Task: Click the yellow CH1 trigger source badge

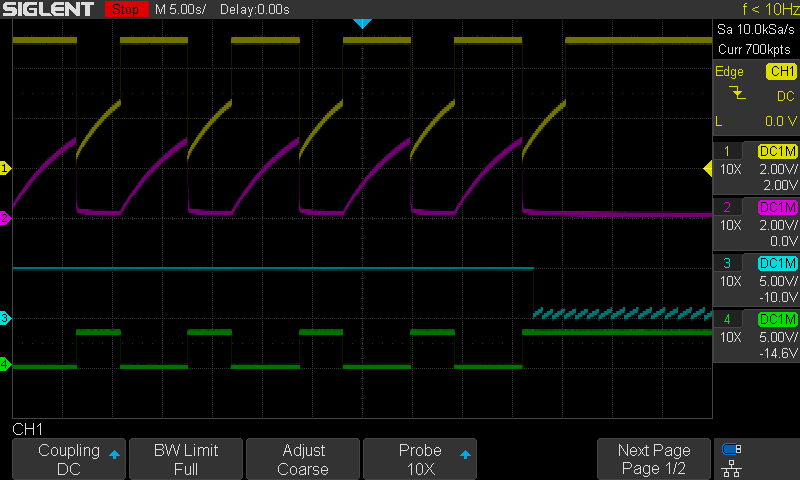Action: click(x=782, y=71)
